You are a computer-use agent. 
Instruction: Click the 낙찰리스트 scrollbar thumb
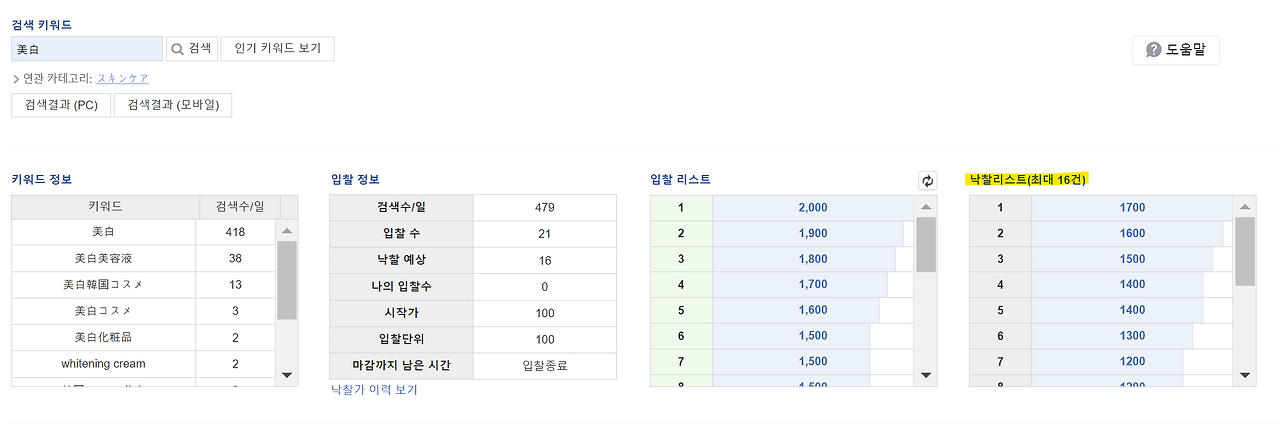tap(1245, 252)
